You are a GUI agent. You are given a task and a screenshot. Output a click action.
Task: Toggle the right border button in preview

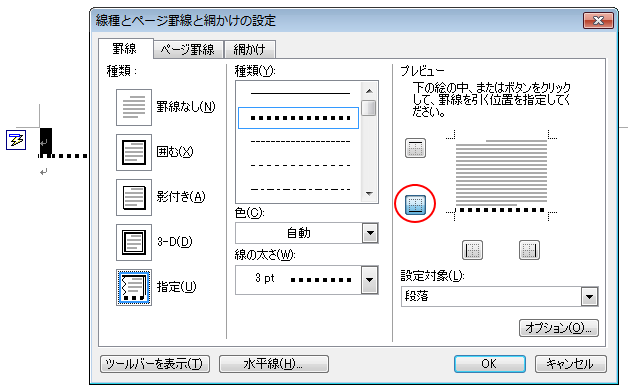(x=529, y=250)
